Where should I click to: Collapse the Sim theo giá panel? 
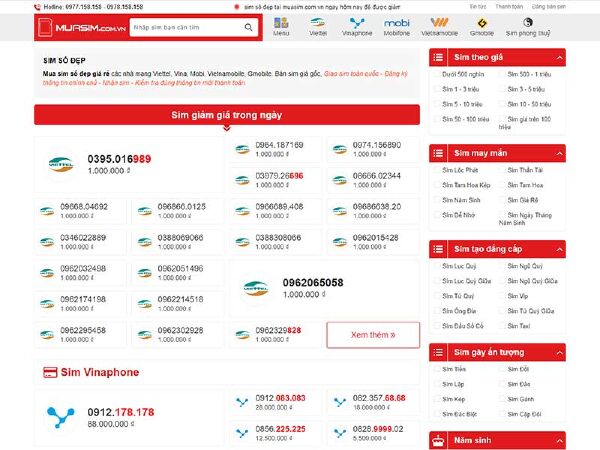point(559,58)
